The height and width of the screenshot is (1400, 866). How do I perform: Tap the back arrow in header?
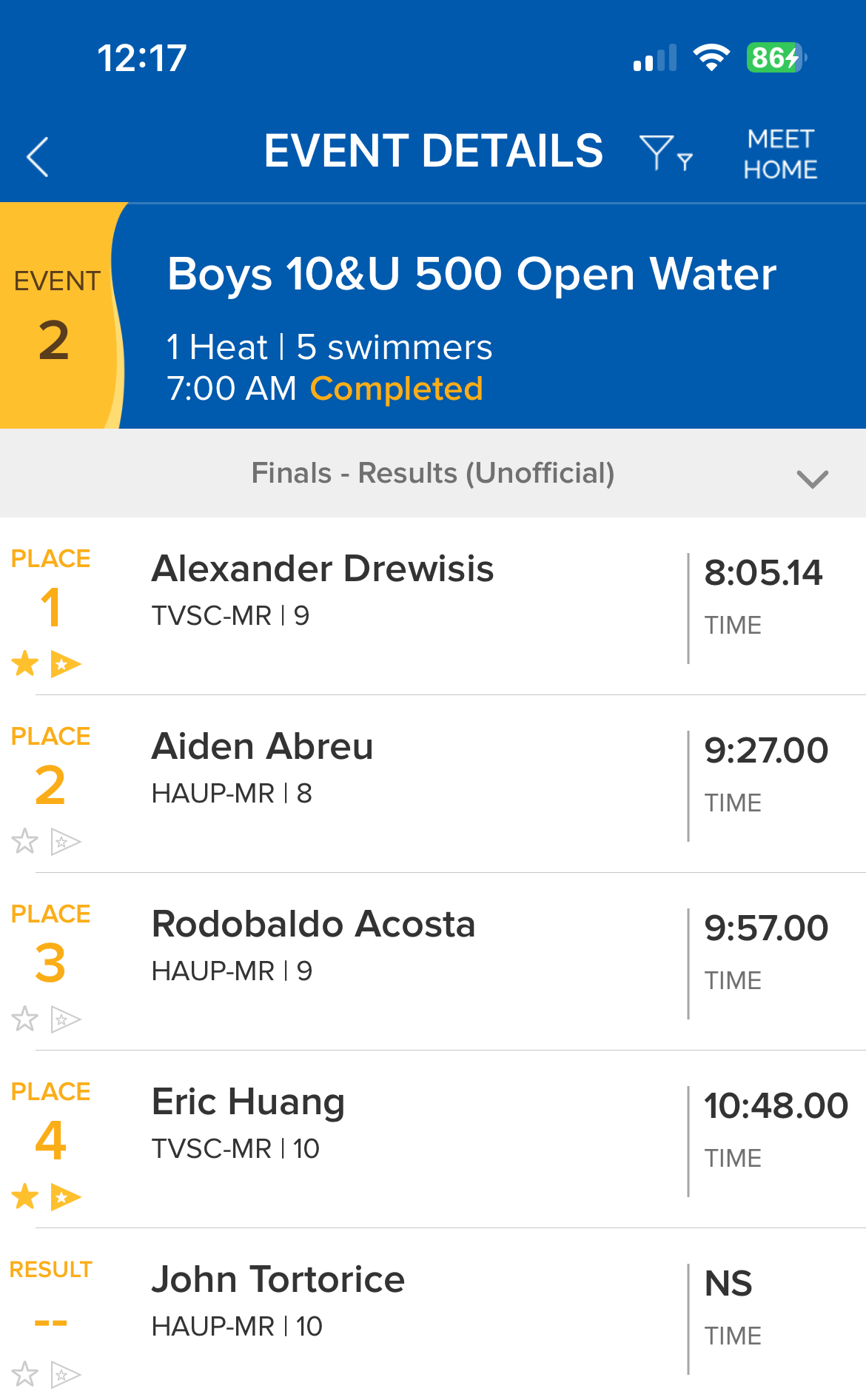(x=38, y=156)
